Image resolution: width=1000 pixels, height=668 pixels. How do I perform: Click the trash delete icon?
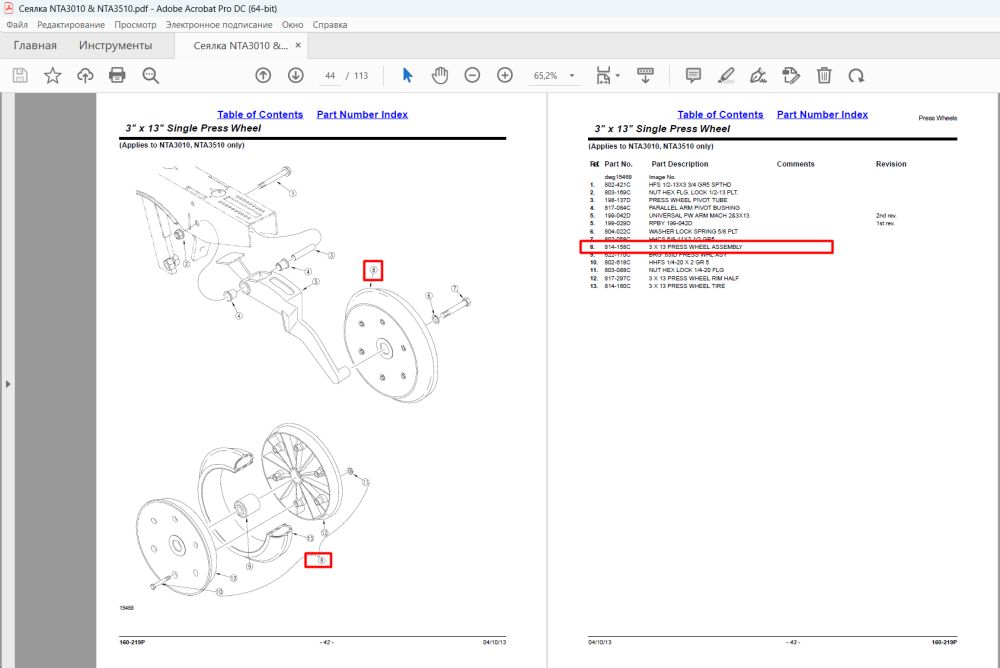coord(824,75)
